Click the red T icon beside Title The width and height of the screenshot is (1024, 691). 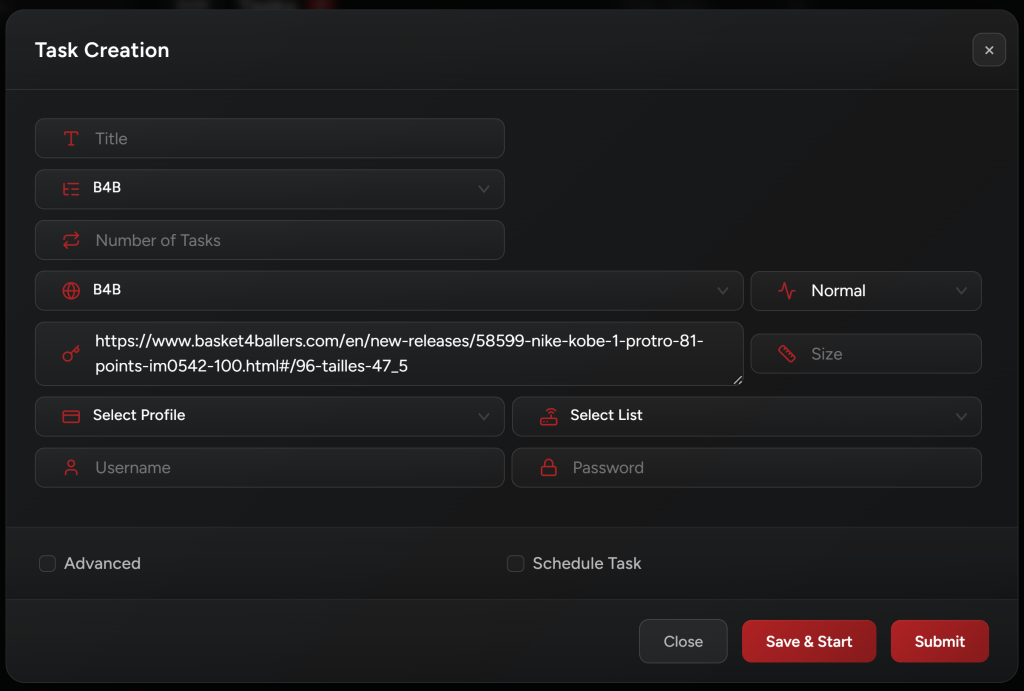tap(71, 139)
